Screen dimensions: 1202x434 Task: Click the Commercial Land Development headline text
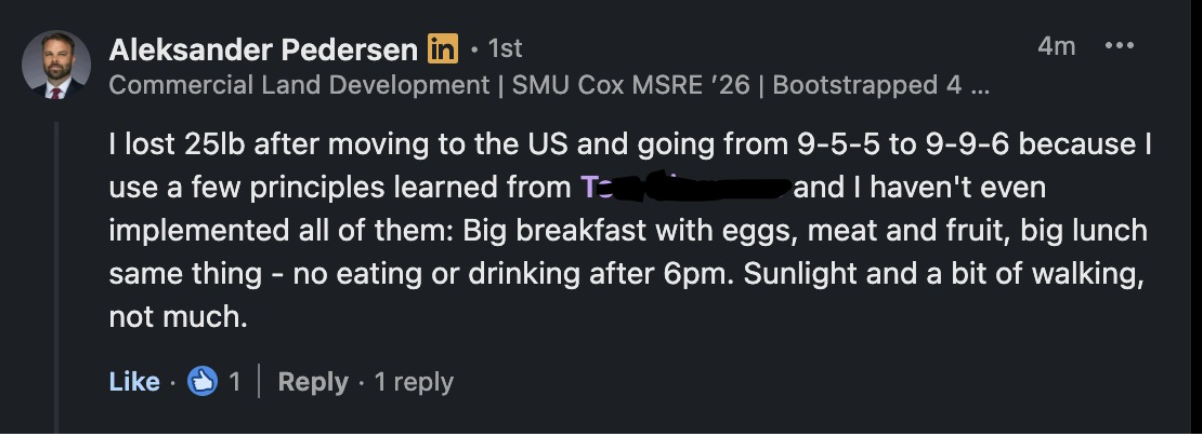coord(299,86)
